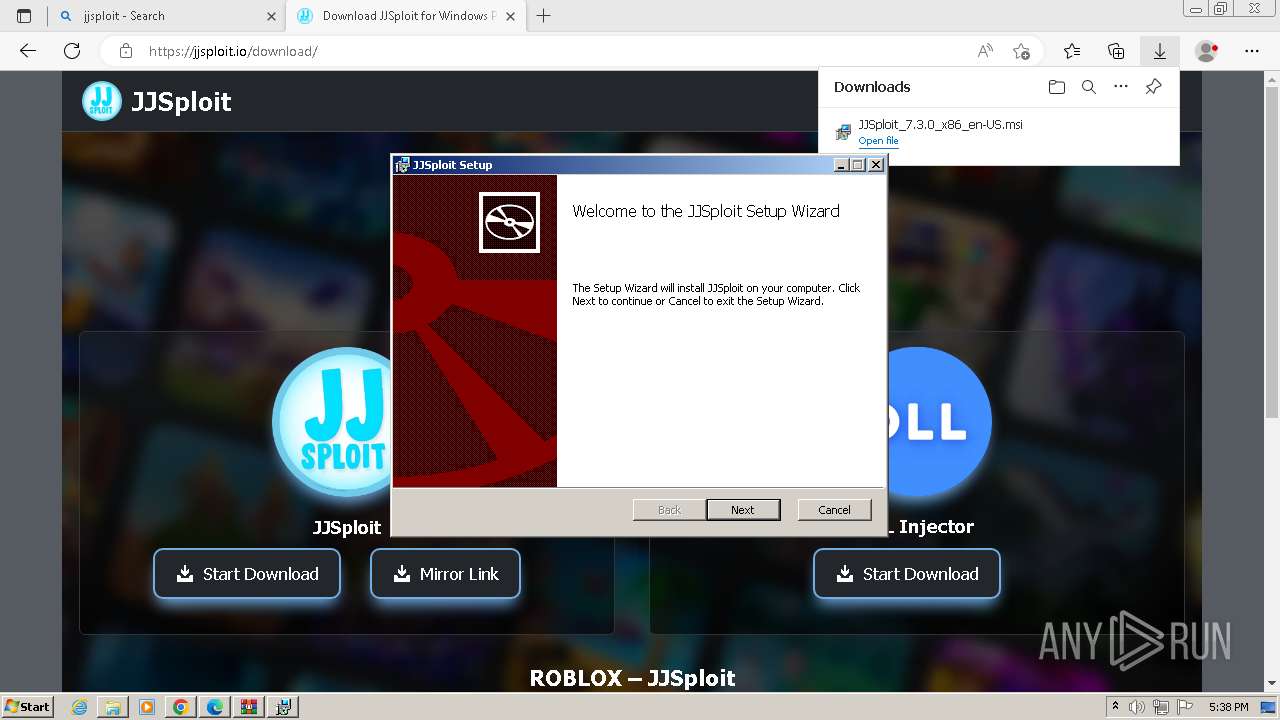This screenshot has width=1280, height=720.
Task: Open the Edge profile avatar
Action: point(1207,51)
